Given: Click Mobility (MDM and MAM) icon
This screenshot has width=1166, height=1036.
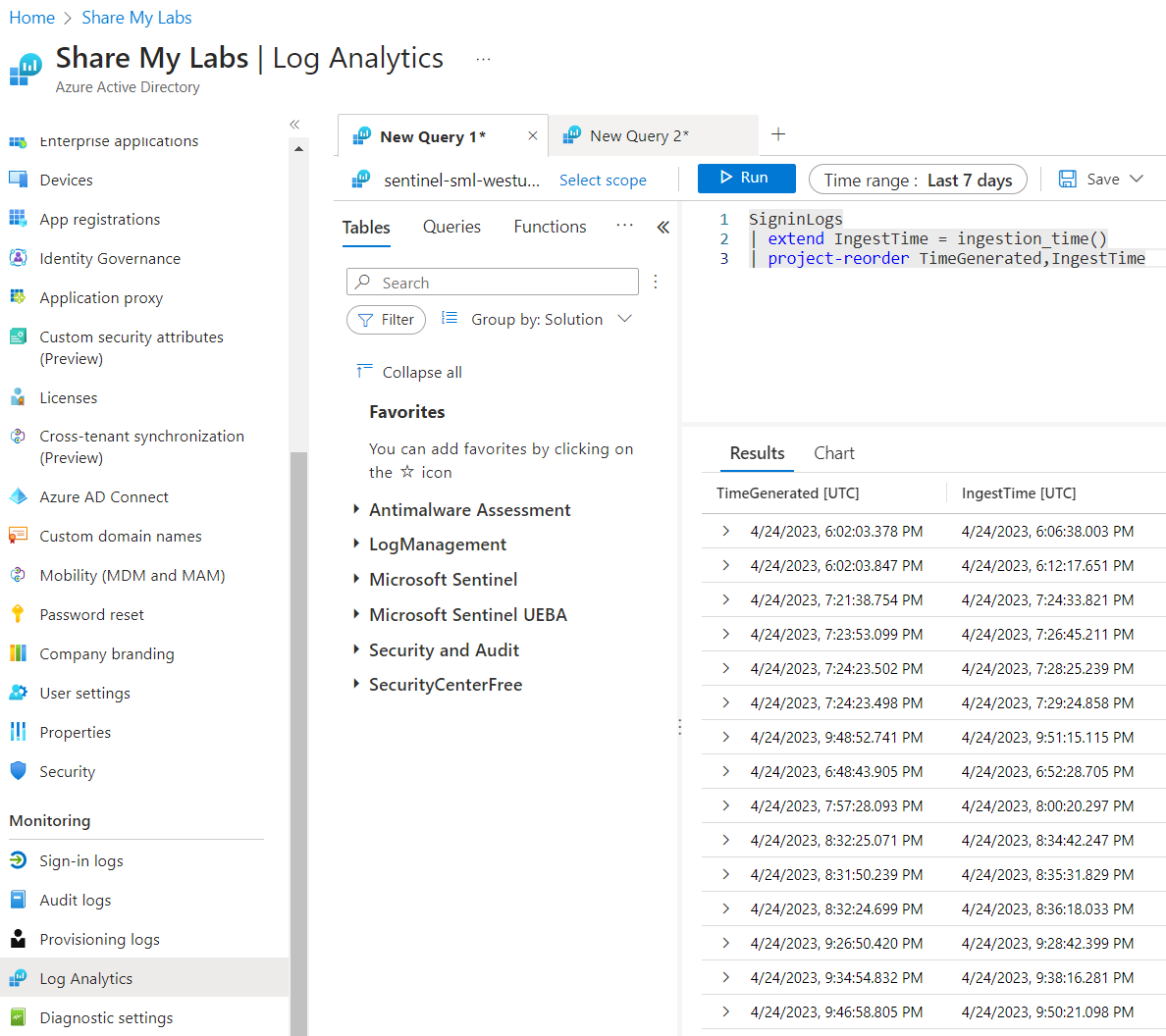Looking at the screenshot, I should tap(18, 575).
